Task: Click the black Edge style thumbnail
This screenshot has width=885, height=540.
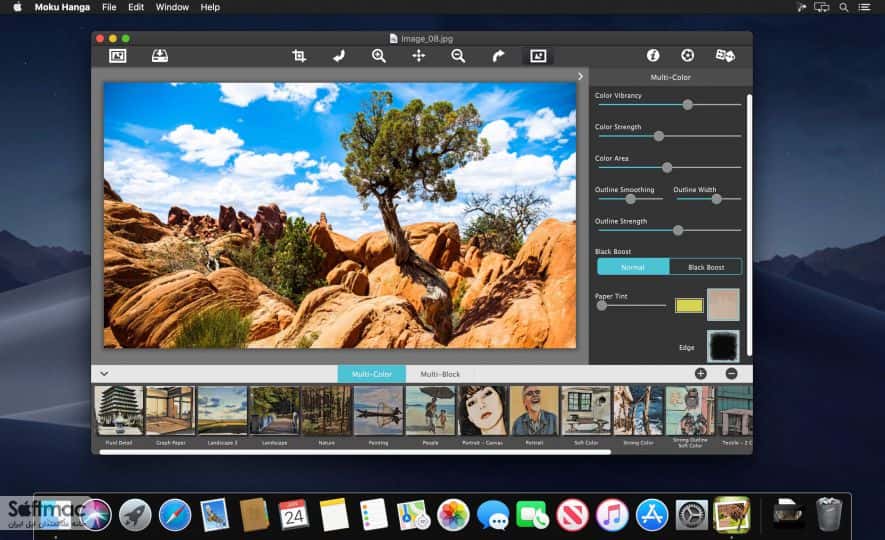Action: [x=723, y=346]
